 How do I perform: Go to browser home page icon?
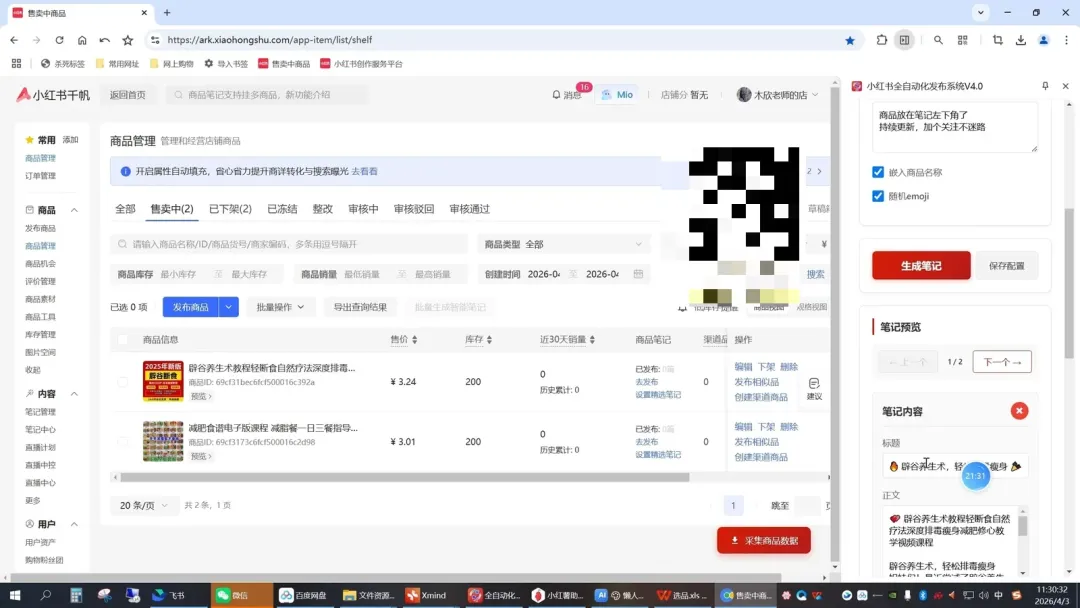point(82,40)
